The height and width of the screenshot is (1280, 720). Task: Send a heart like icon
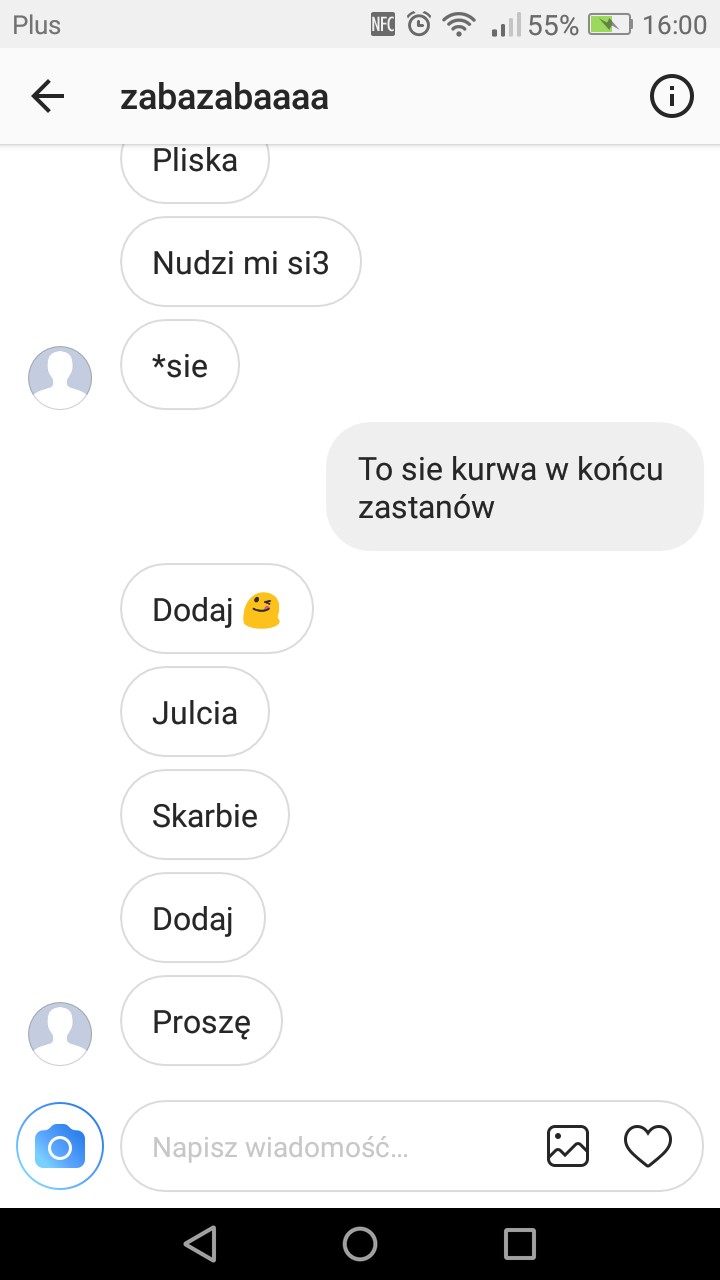tap(648, 1146)
